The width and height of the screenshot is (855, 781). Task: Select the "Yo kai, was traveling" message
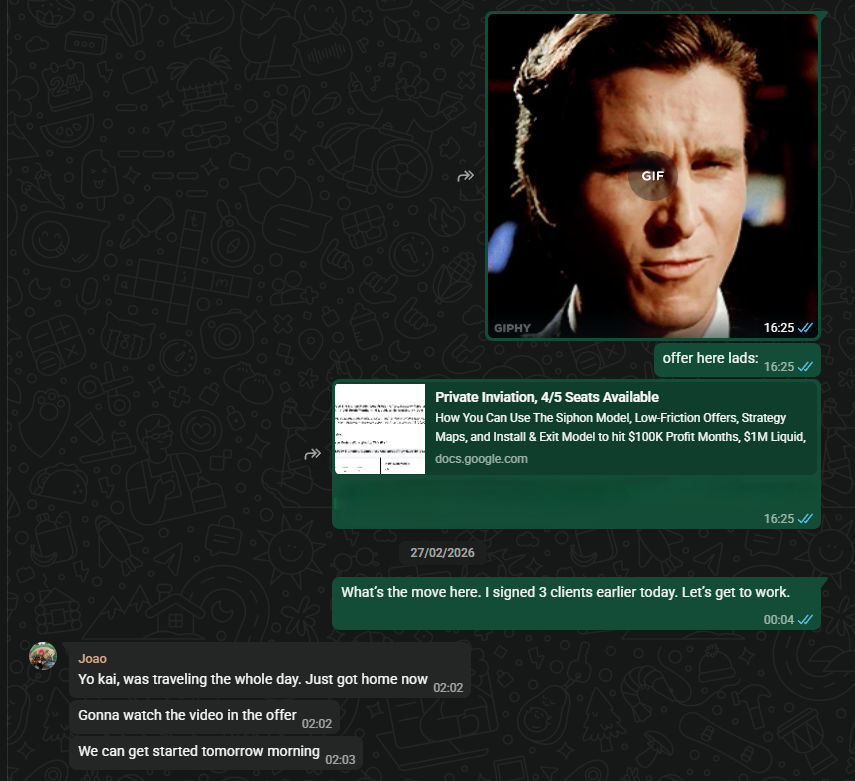point(252,680)
